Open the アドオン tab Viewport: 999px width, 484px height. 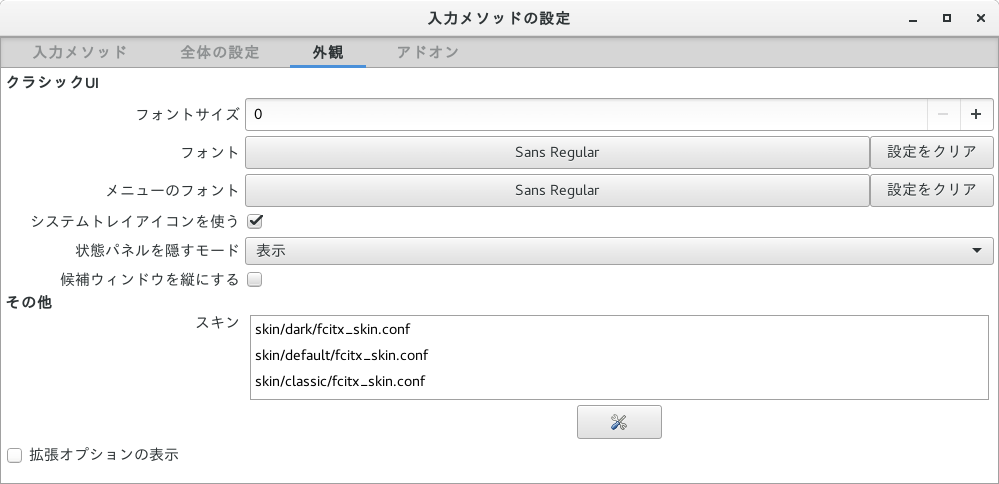(428, 52)
